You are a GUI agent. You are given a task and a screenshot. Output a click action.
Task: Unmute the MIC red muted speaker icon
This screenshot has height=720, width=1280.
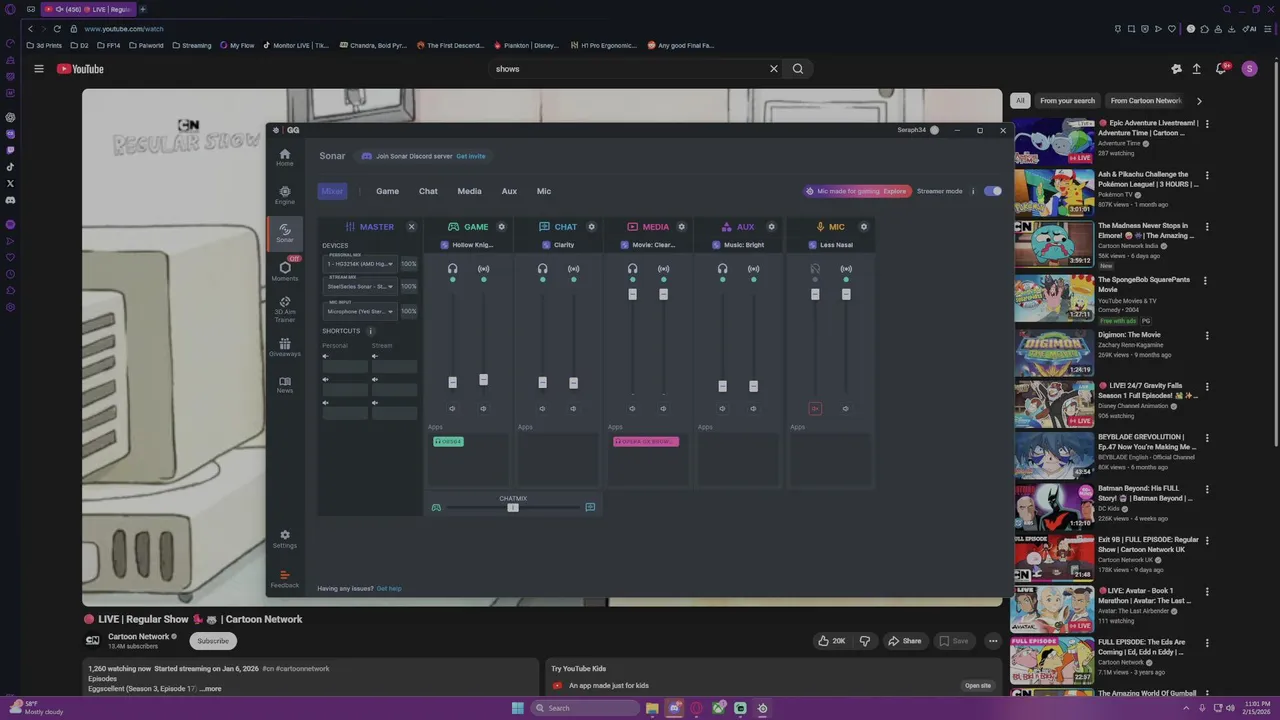(x=815, y=409)
